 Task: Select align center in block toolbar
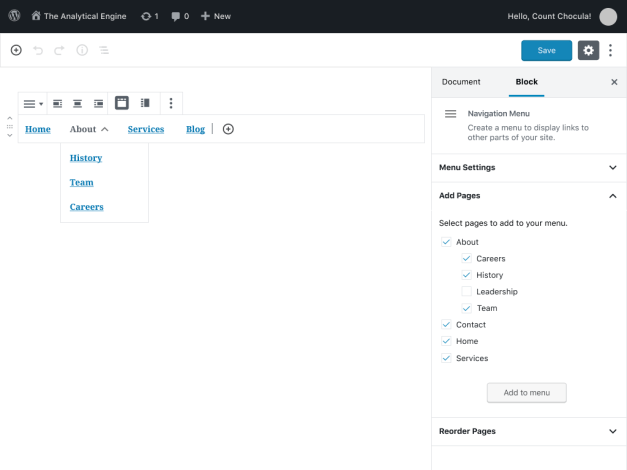pyautogui.click(x=77, y=103)
